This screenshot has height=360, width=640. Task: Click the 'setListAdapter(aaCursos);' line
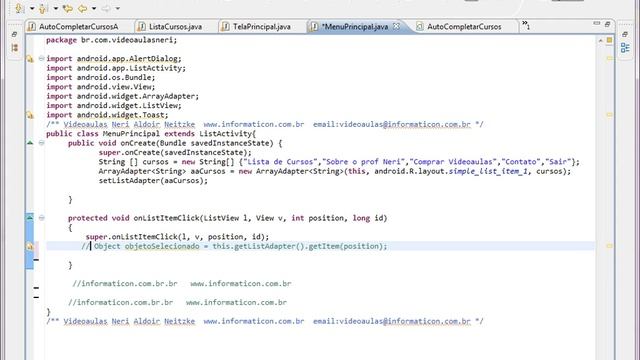[x=153, y=181]
